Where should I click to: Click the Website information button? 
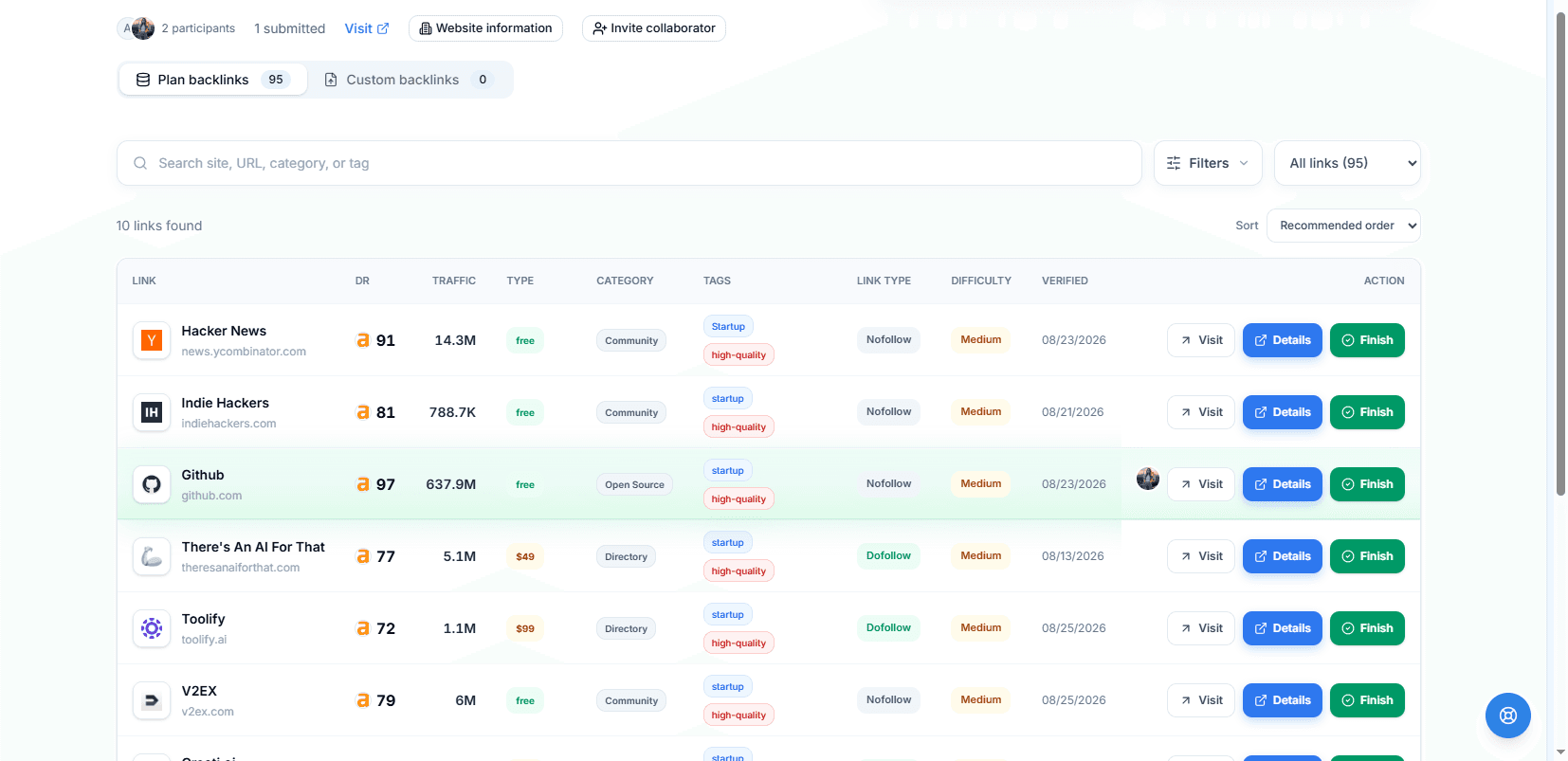click(485, 28)
